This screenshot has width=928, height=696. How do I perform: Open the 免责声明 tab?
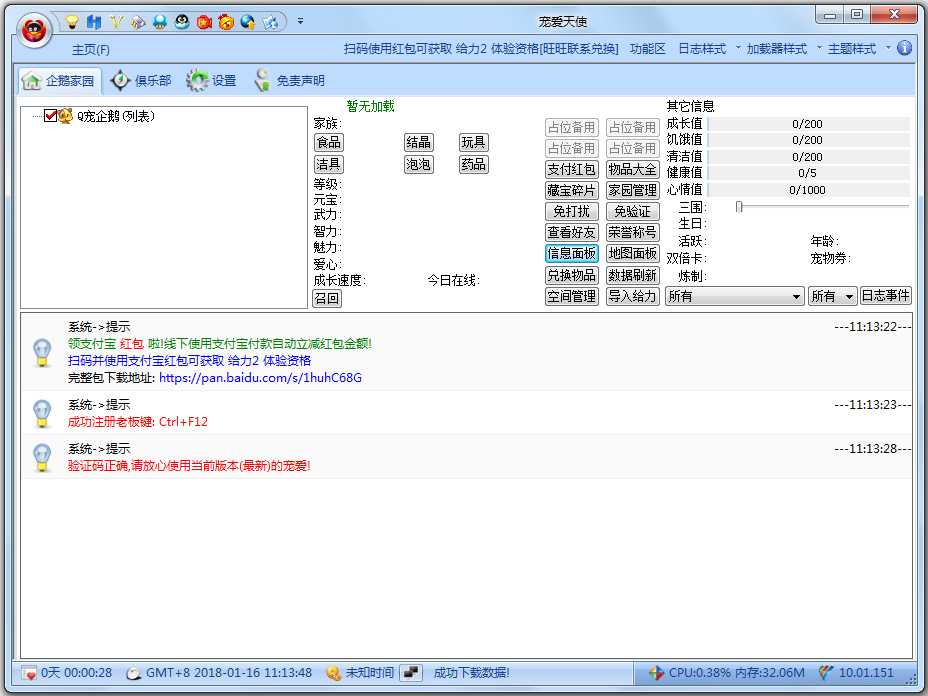point(289,80)
